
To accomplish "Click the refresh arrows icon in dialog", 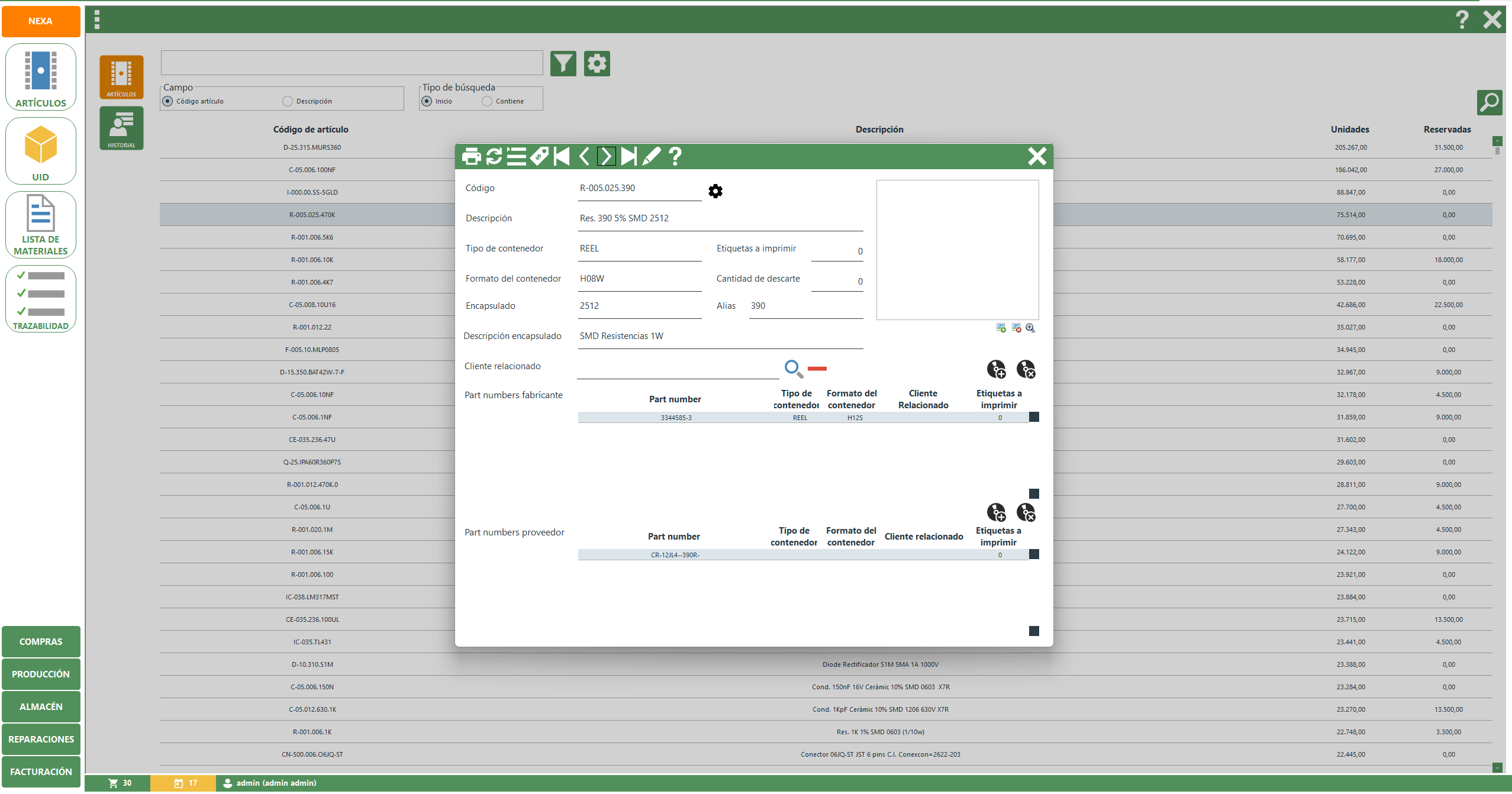I will [494, 156].
